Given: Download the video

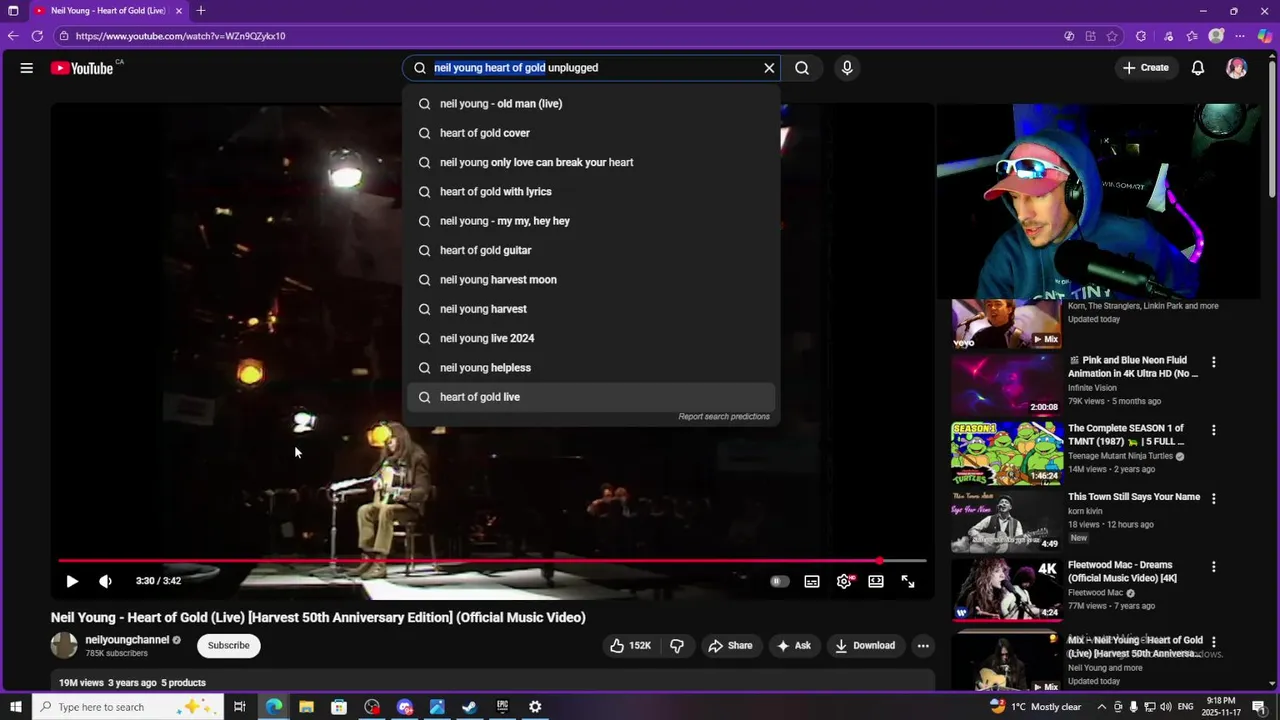Looking at the screenshot, I should [x=865, y=646].
